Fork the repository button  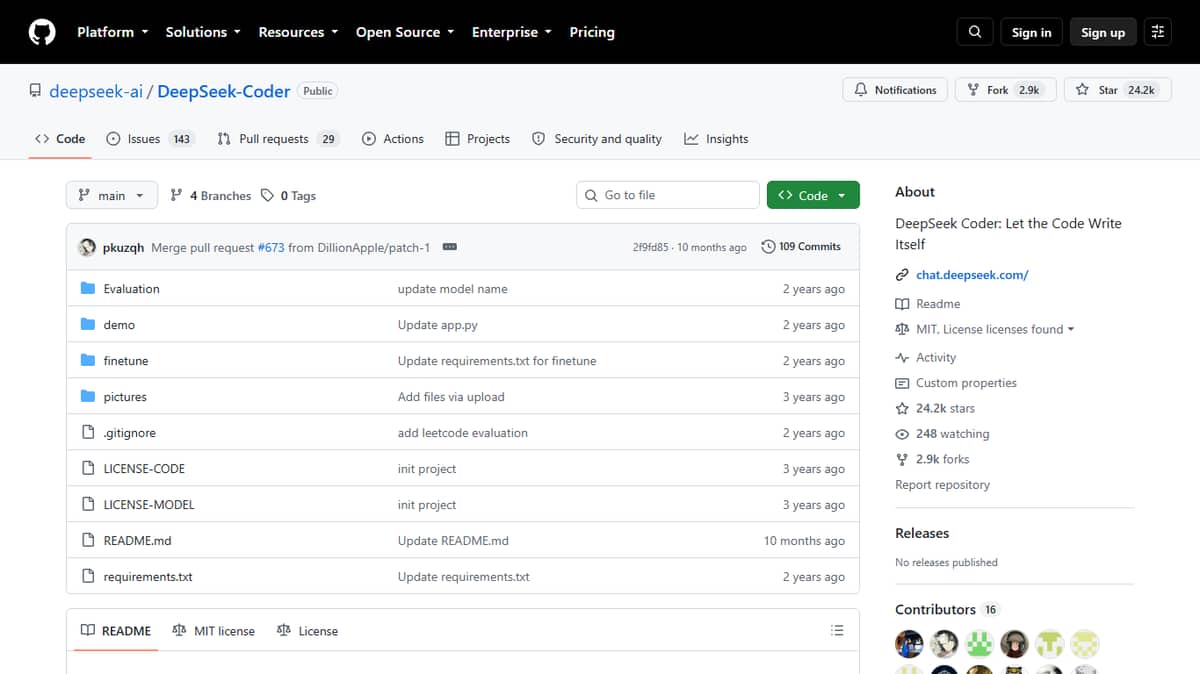[x=1005, y=90]
